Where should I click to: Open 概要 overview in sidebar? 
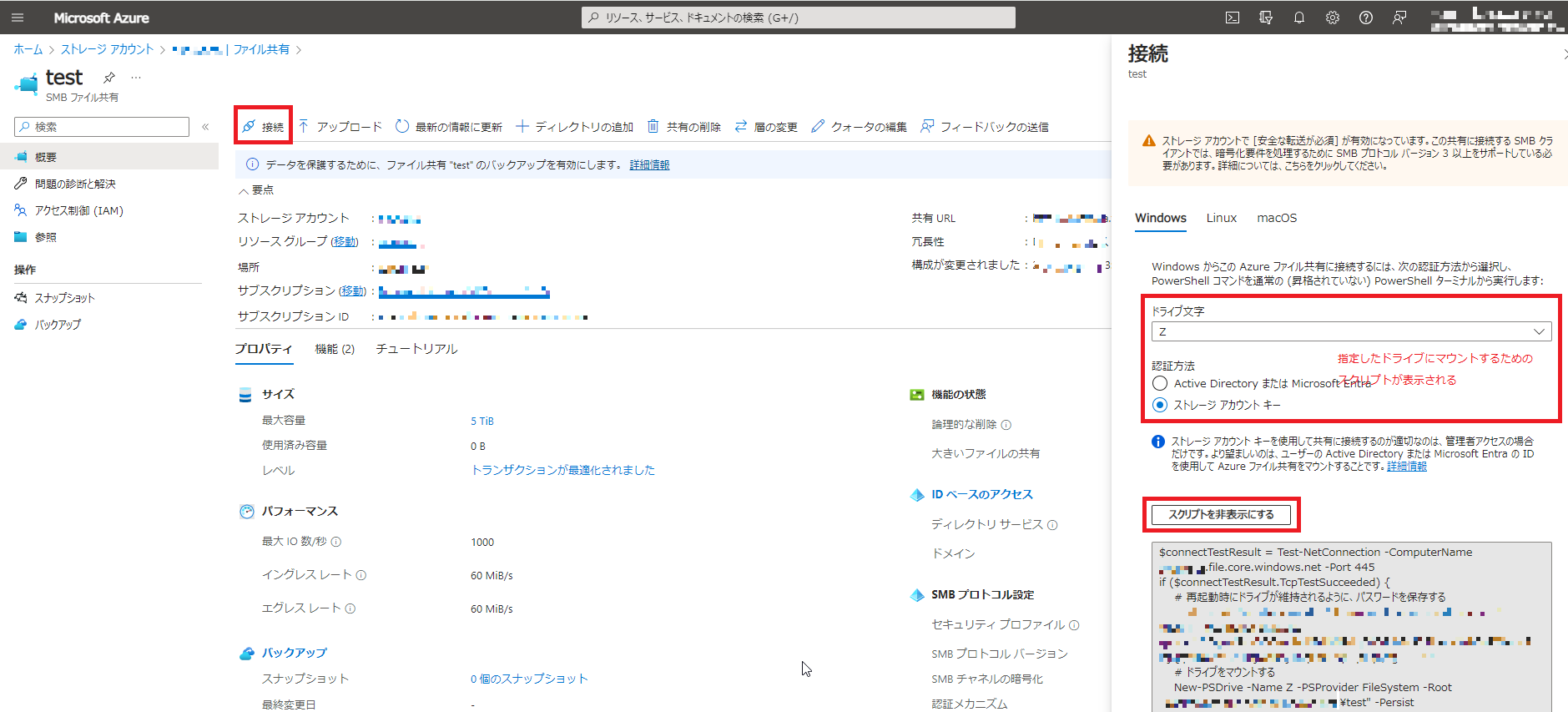[x=109, y=157]
